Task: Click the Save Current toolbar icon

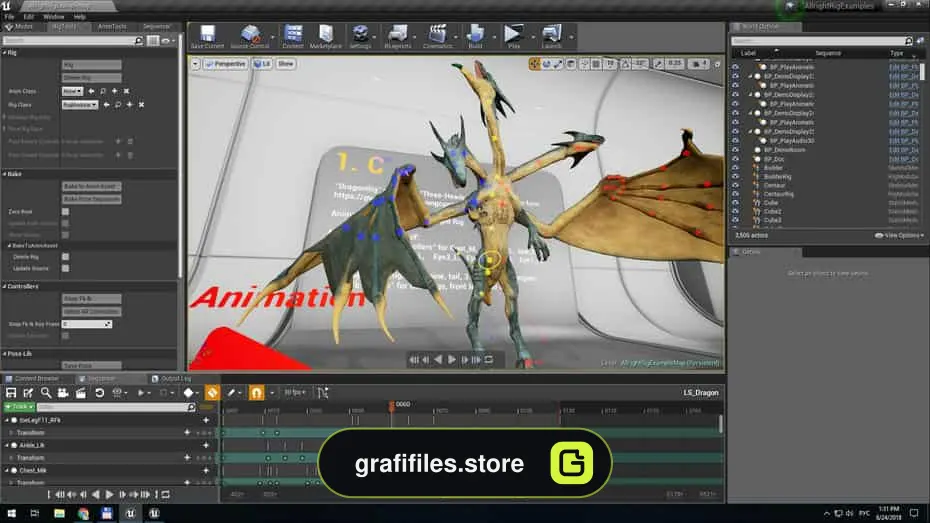Action: click(x=208, y=37)
